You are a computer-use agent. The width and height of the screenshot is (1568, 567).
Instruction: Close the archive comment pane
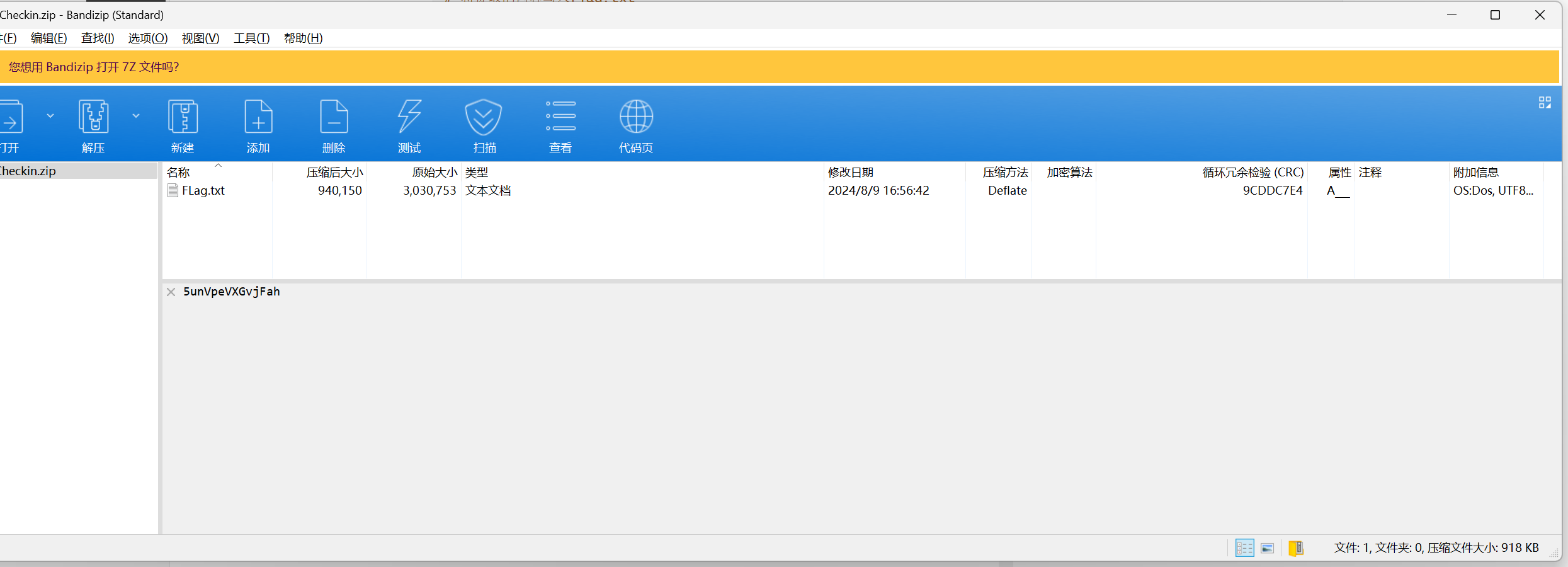[x=171, y=292]
